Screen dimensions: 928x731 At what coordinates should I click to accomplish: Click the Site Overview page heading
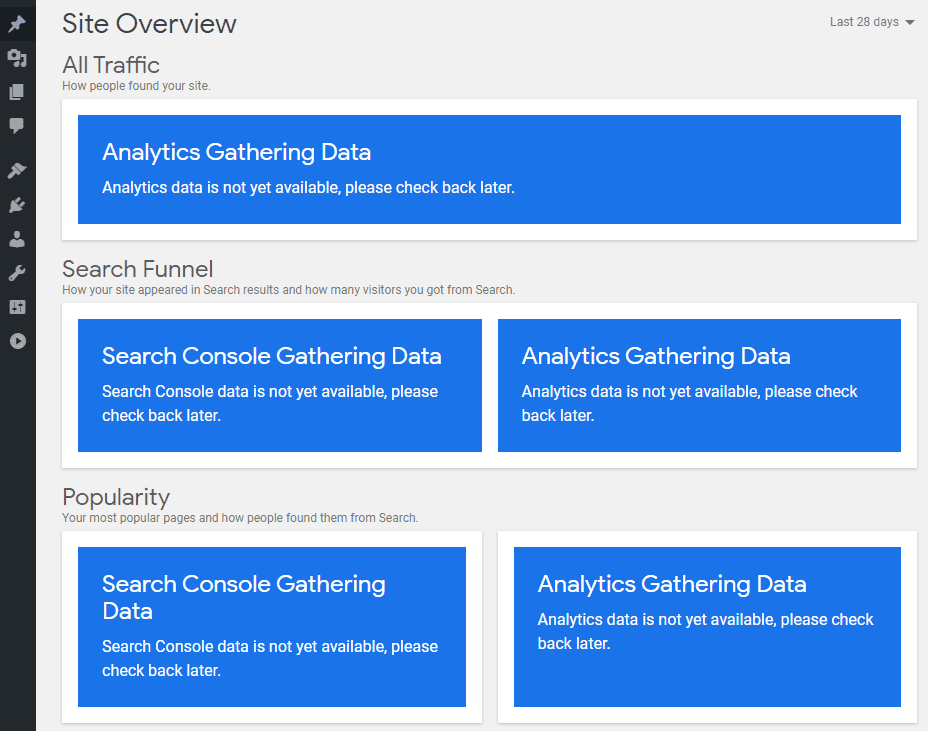[149, 23]
